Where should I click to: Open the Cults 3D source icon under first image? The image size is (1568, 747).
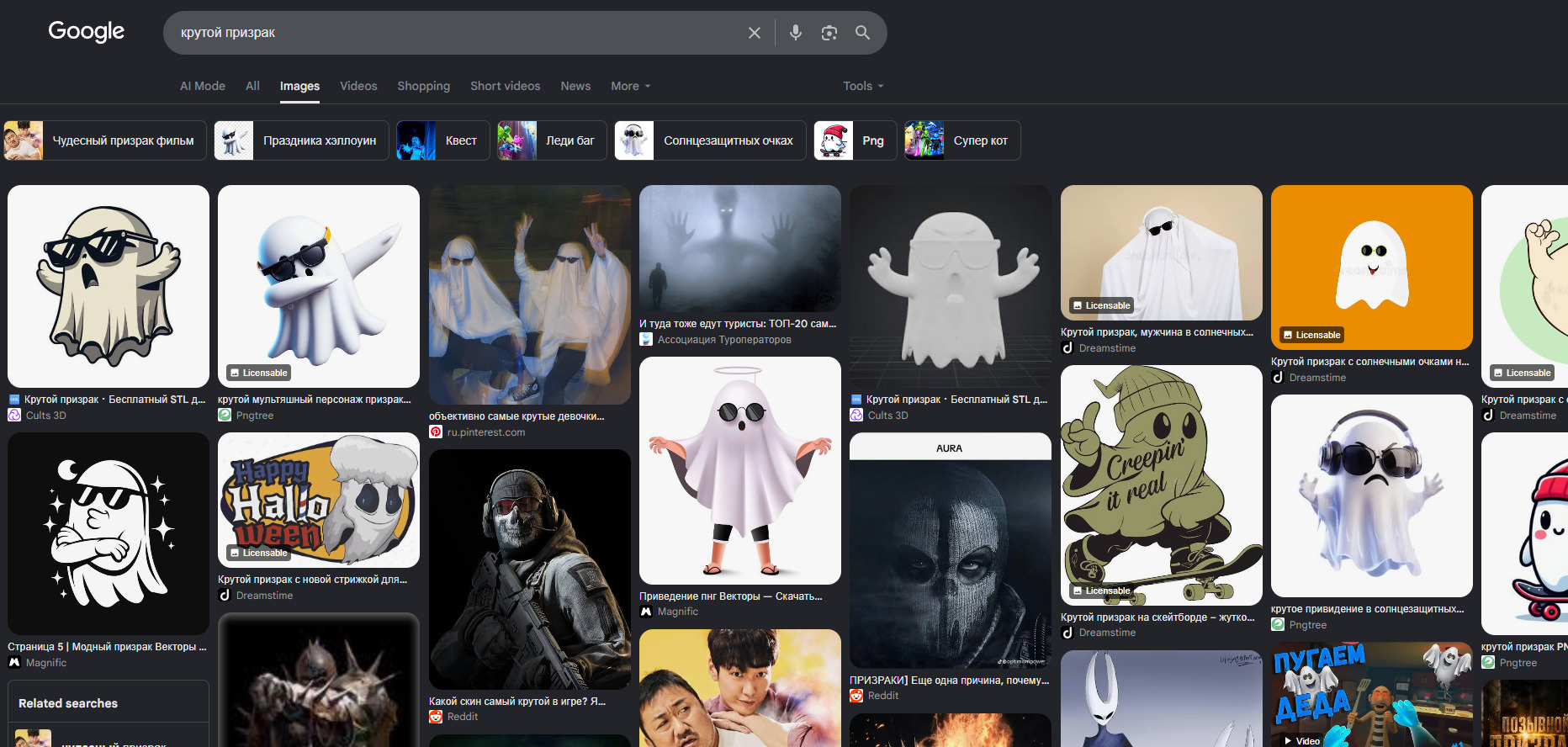tap(14, 415)
